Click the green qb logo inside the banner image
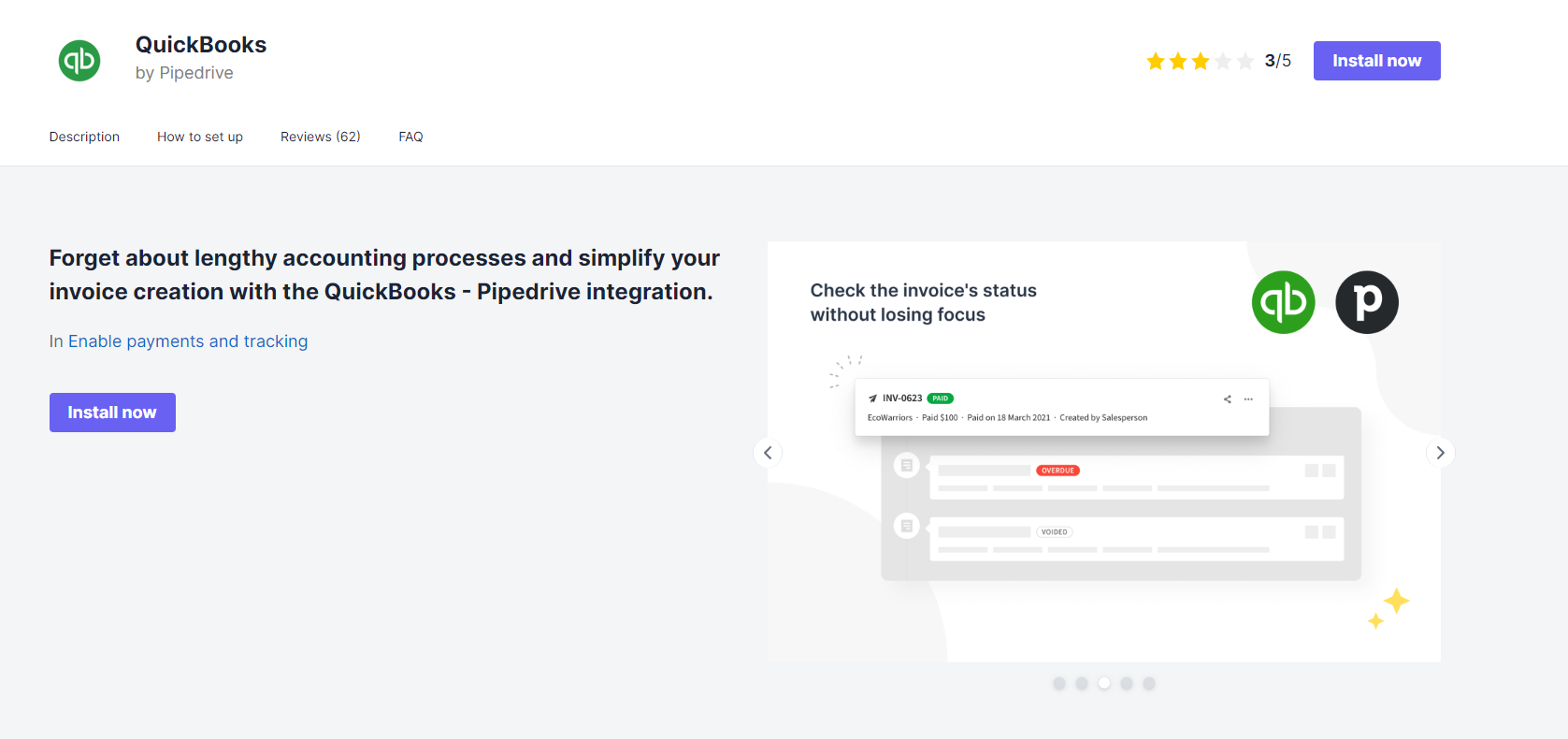Viewport: 1568px width, 739px height. tap(1283, 302)
